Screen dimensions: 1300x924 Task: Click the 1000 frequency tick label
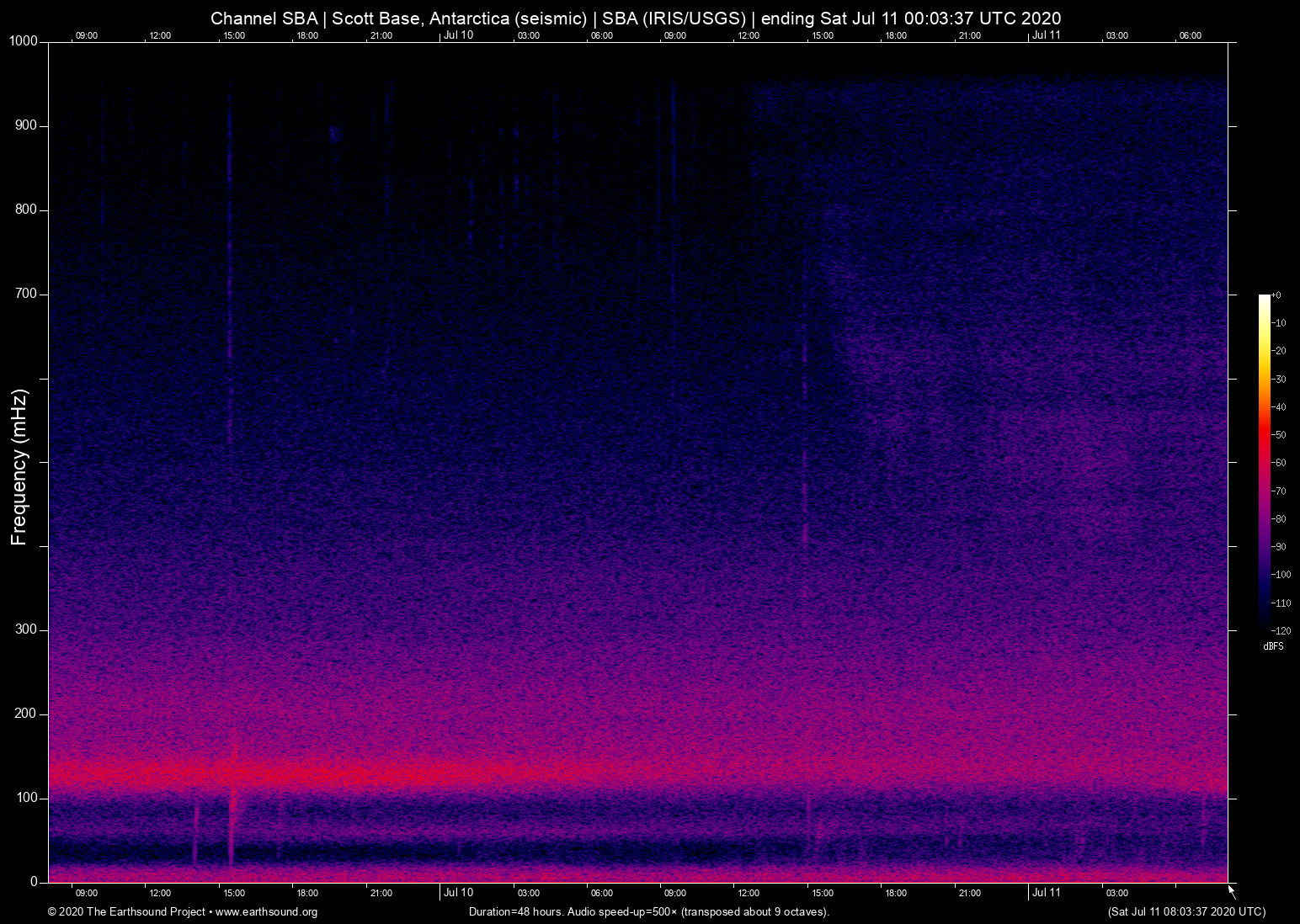point(24,40)
